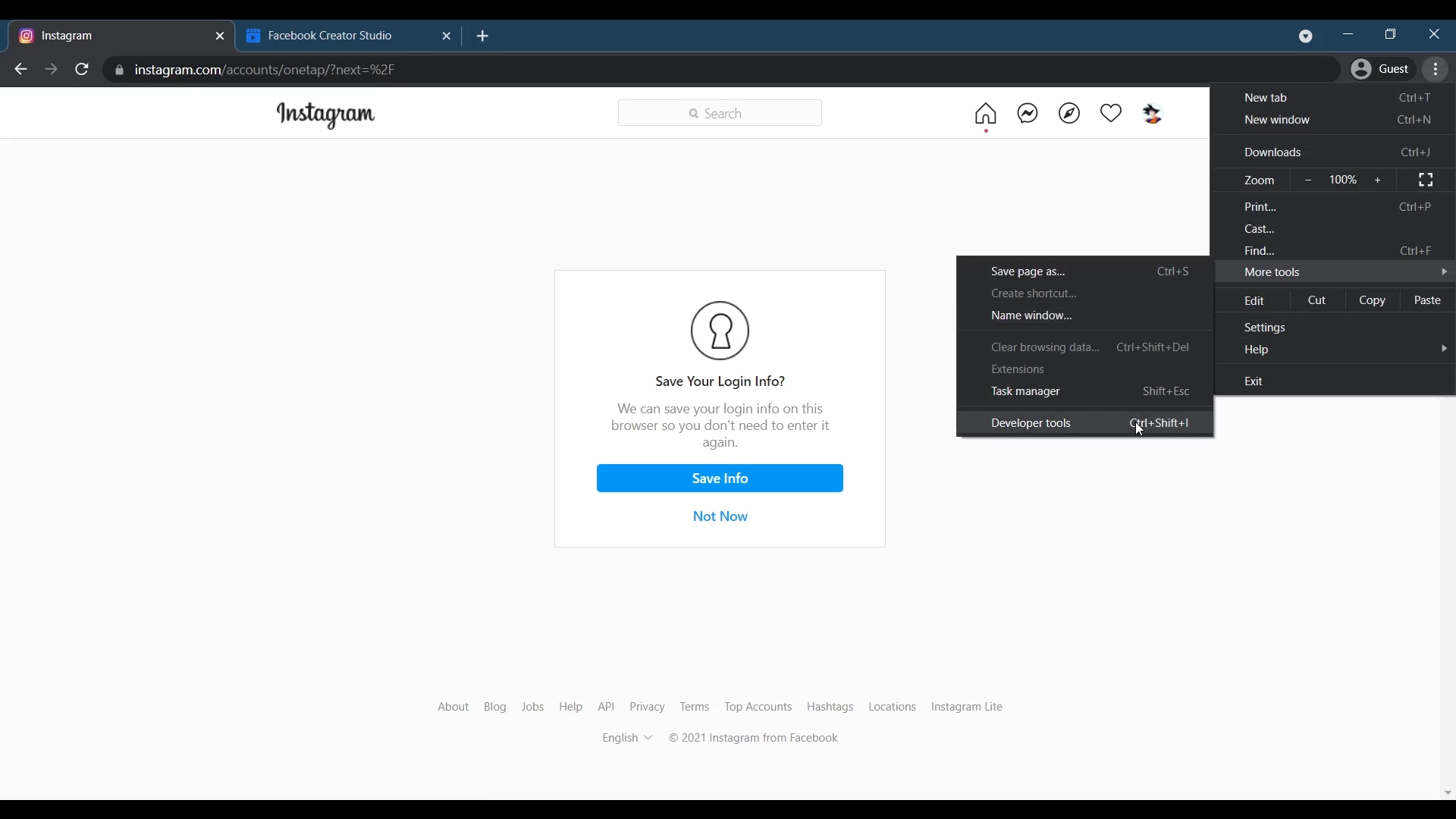This screenshot has height=819, width=1456.
Task: Open Messenger direct messages icon
Action: pyautogui.click(x=1028, y=114)
